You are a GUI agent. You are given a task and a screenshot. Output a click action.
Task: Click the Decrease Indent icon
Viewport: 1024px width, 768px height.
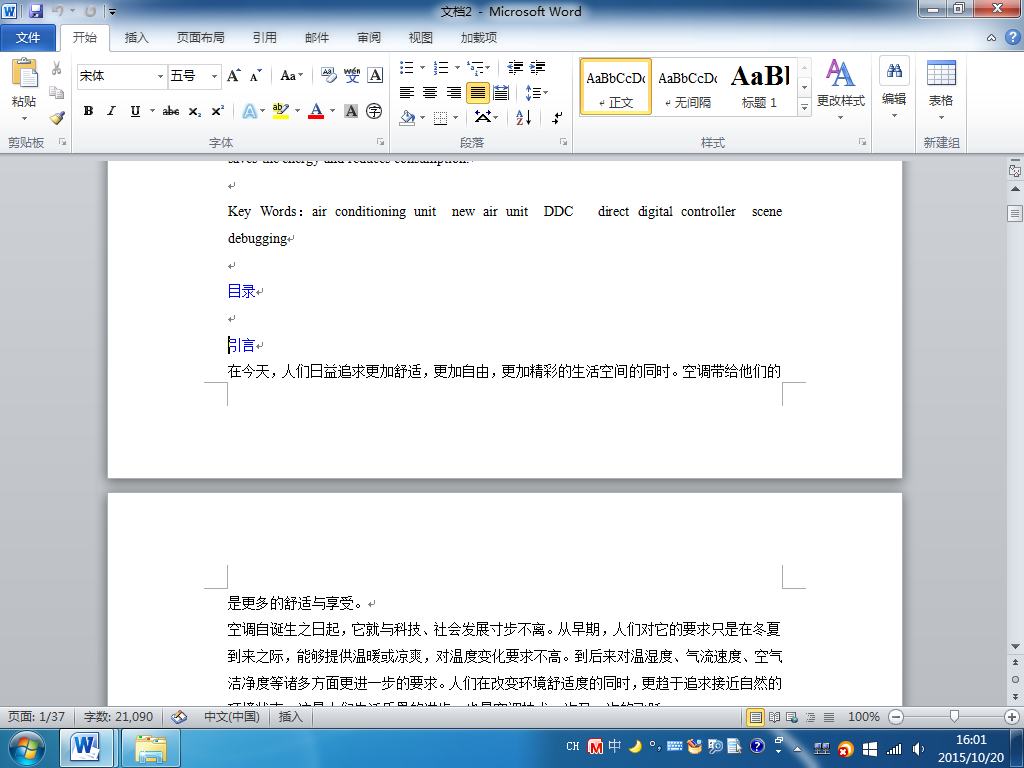pos(515,67)
